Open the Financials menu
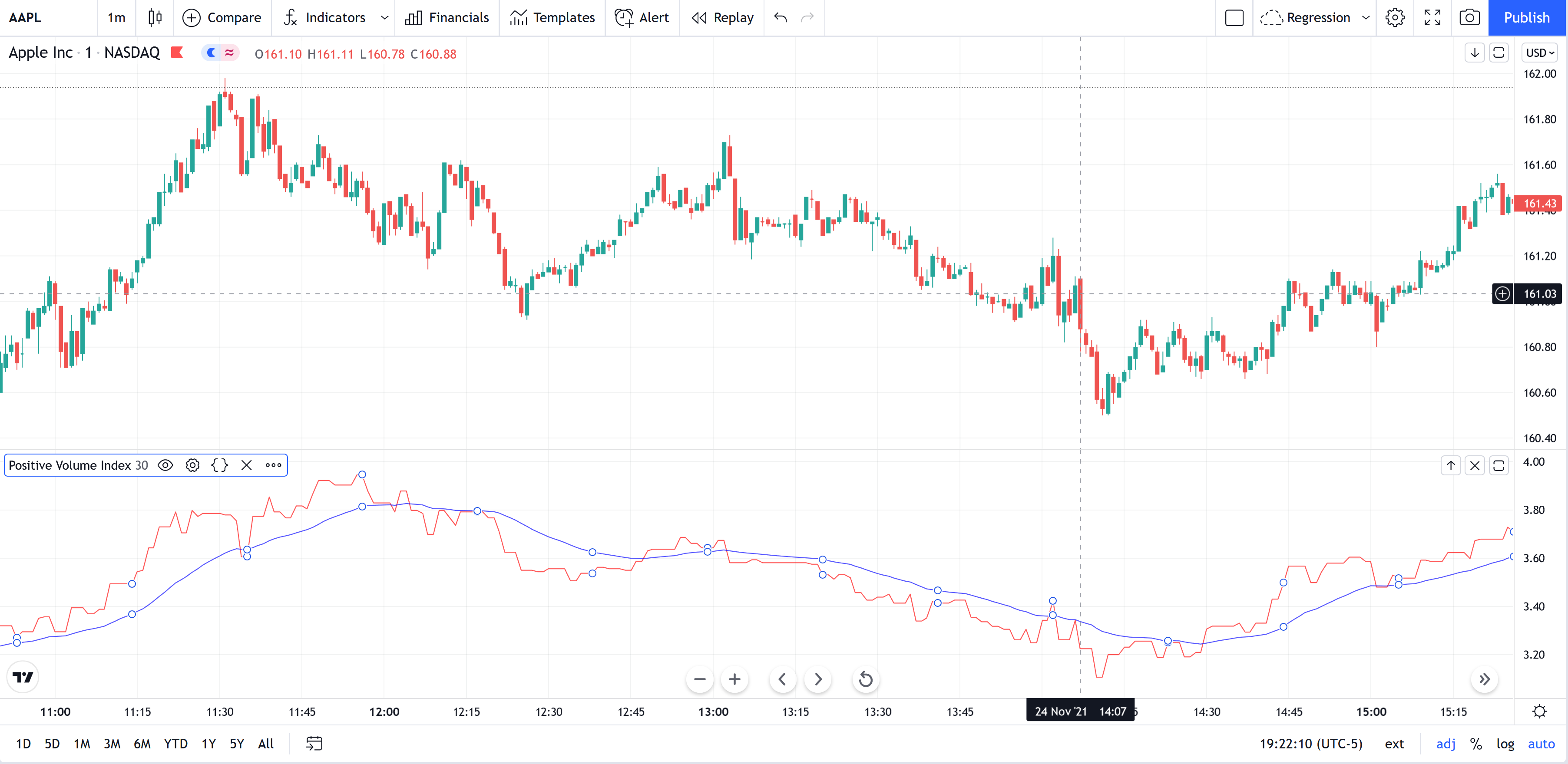1568x764 pixels. [447, 18]
